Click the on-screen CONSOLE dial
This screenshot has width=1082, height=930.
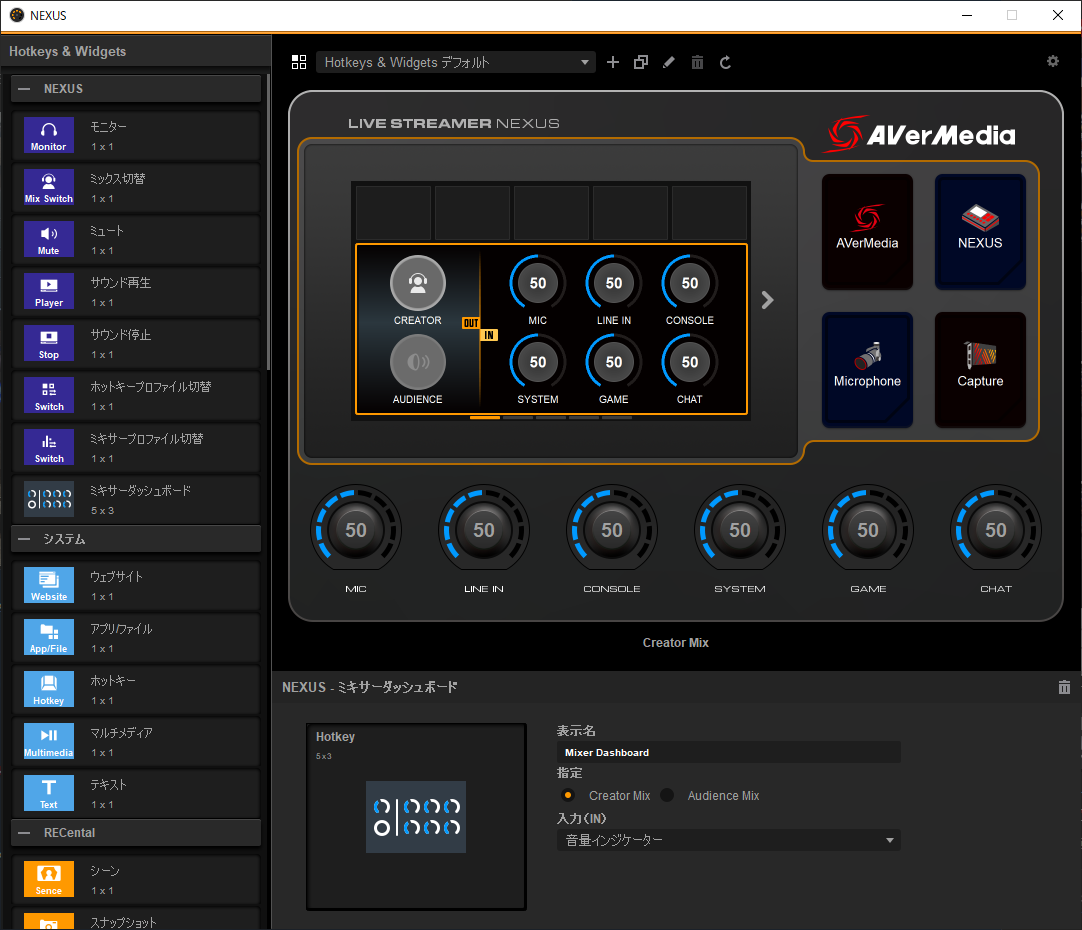coord(689,282)
